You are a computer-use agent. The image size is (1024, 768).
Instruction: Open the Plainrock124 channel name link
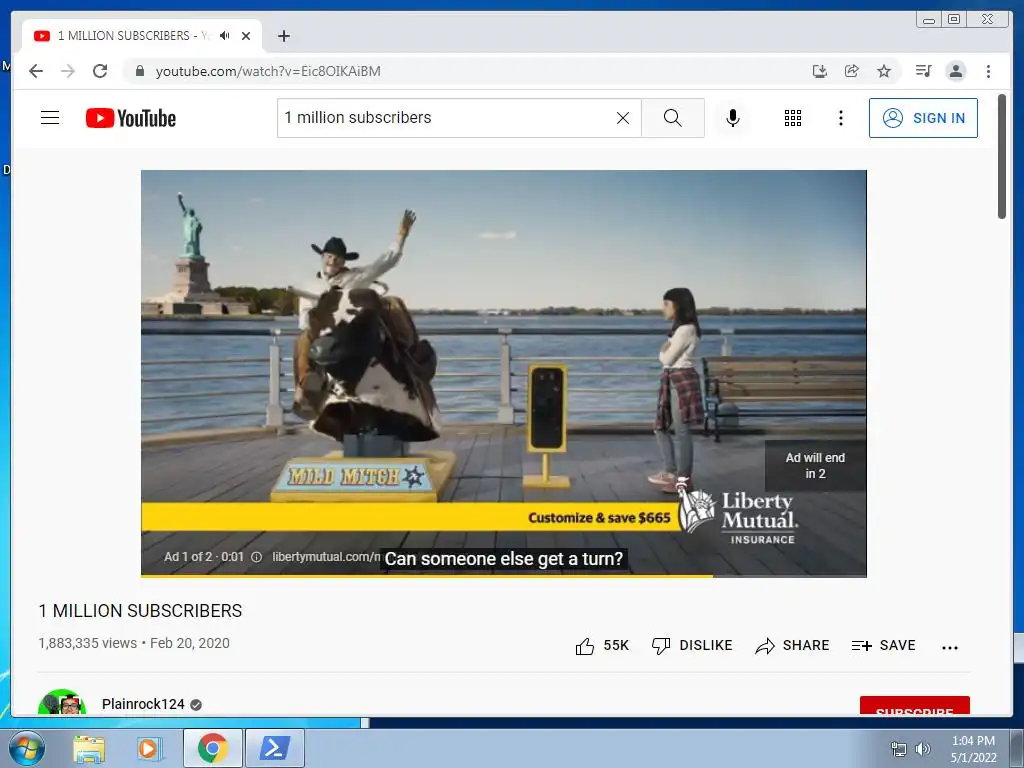tap(143, 704)
